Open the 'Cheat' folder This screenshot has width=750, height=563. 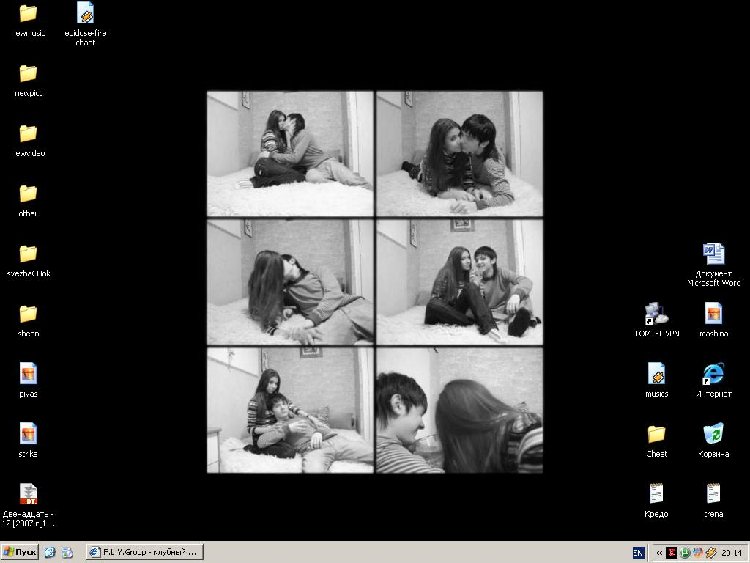point(656,434)
